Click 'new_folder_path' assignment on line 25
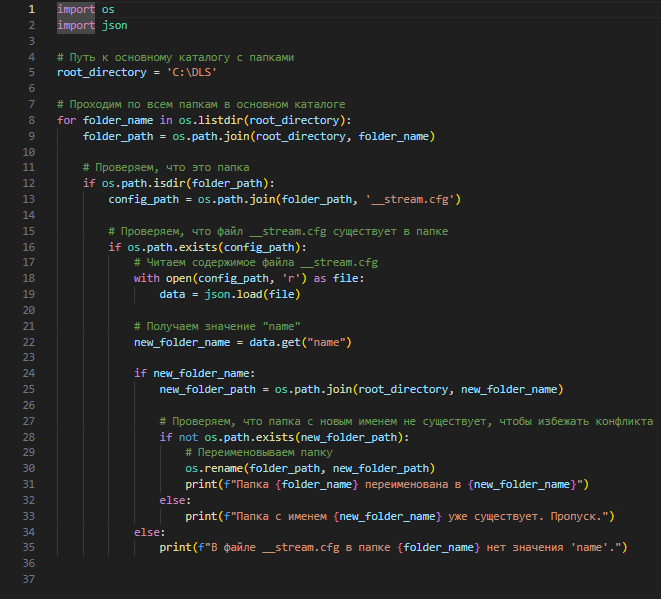This screenshot has height=599, width=661. (207, 390)
